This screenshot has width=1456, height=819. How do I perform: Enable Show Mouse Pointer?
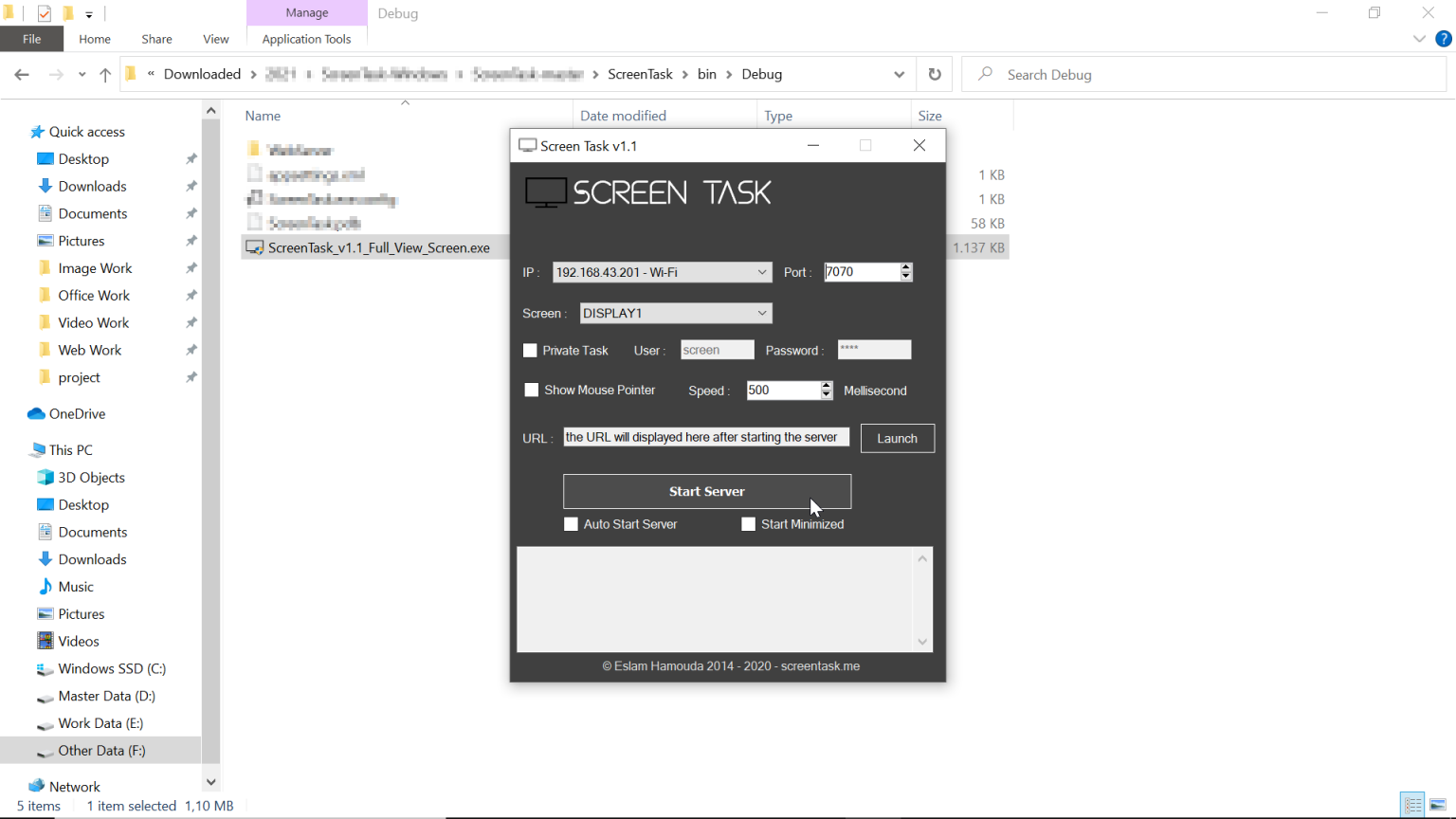pos(531,390)
